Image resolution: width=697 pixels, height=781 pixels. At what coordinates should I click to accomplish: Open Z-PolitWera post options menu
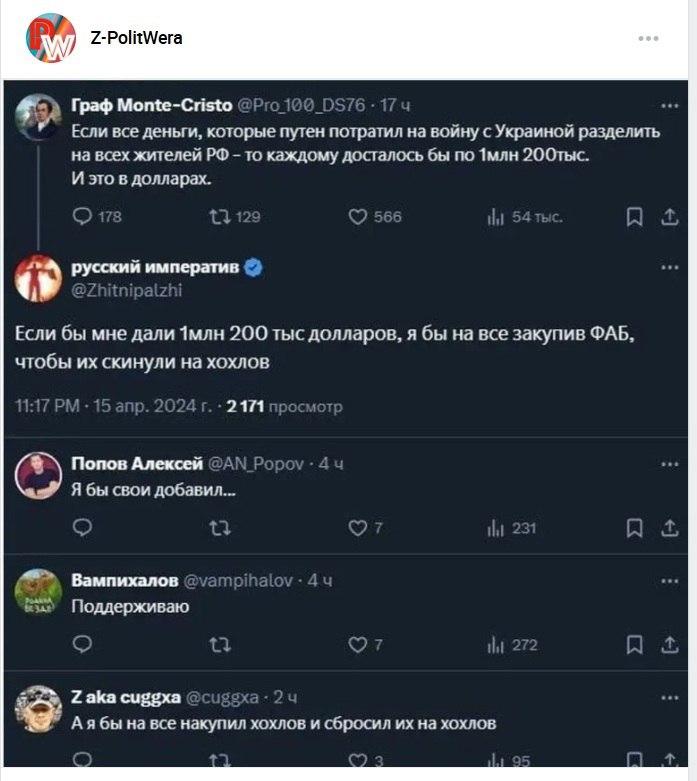(648, 38)
